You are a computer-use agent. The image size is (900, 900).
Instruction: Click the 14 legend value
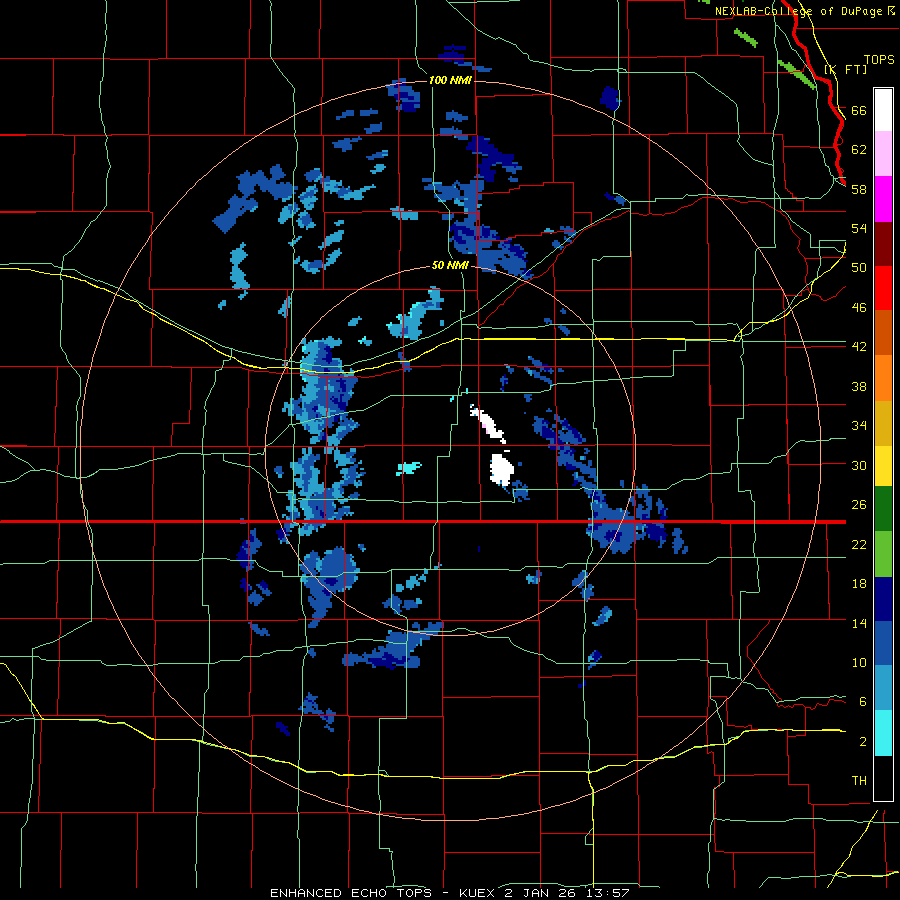(x=859, y=623)
